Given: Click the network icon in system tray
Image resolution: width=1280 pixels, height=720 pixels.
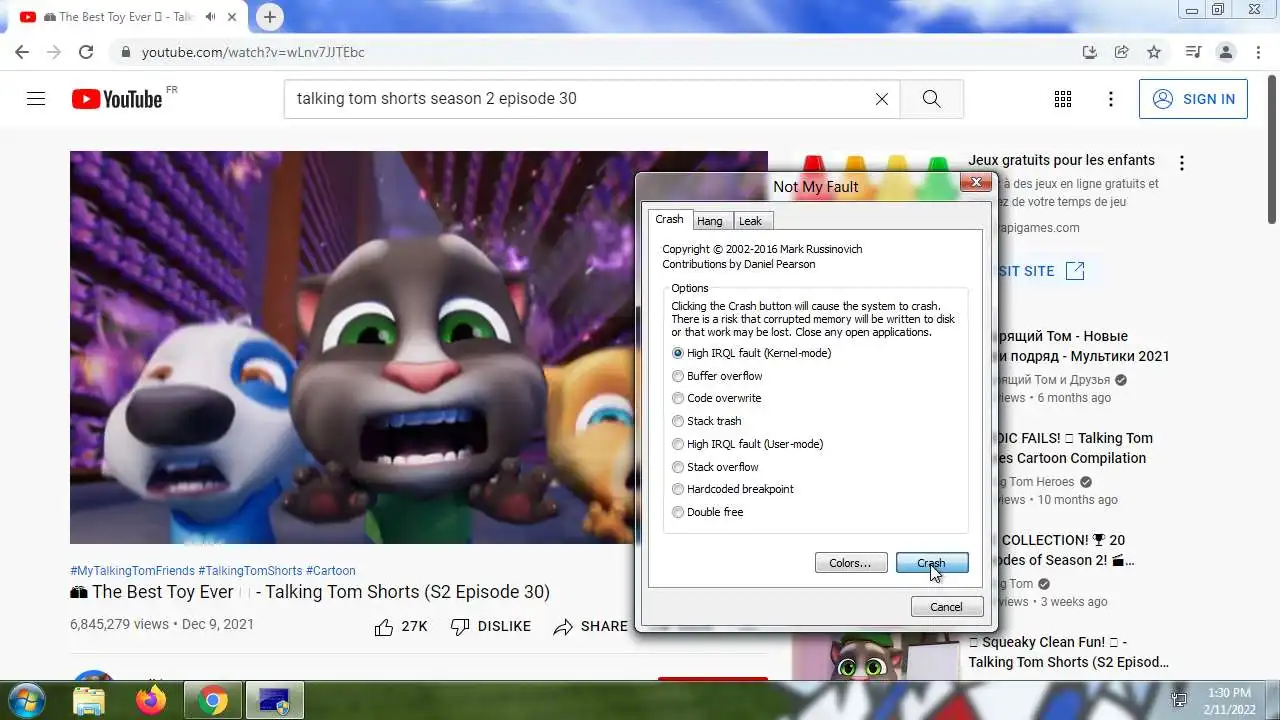Looking at the screenshot, I should 1179,700.
